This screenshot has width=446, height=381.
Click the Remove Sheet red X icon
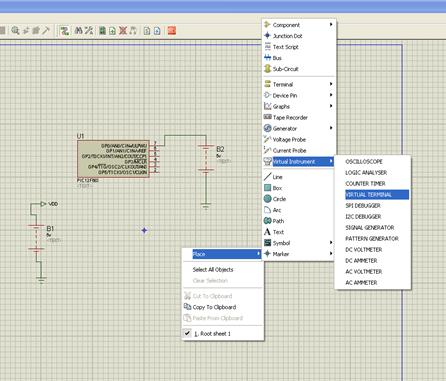(x=123, y=31)
